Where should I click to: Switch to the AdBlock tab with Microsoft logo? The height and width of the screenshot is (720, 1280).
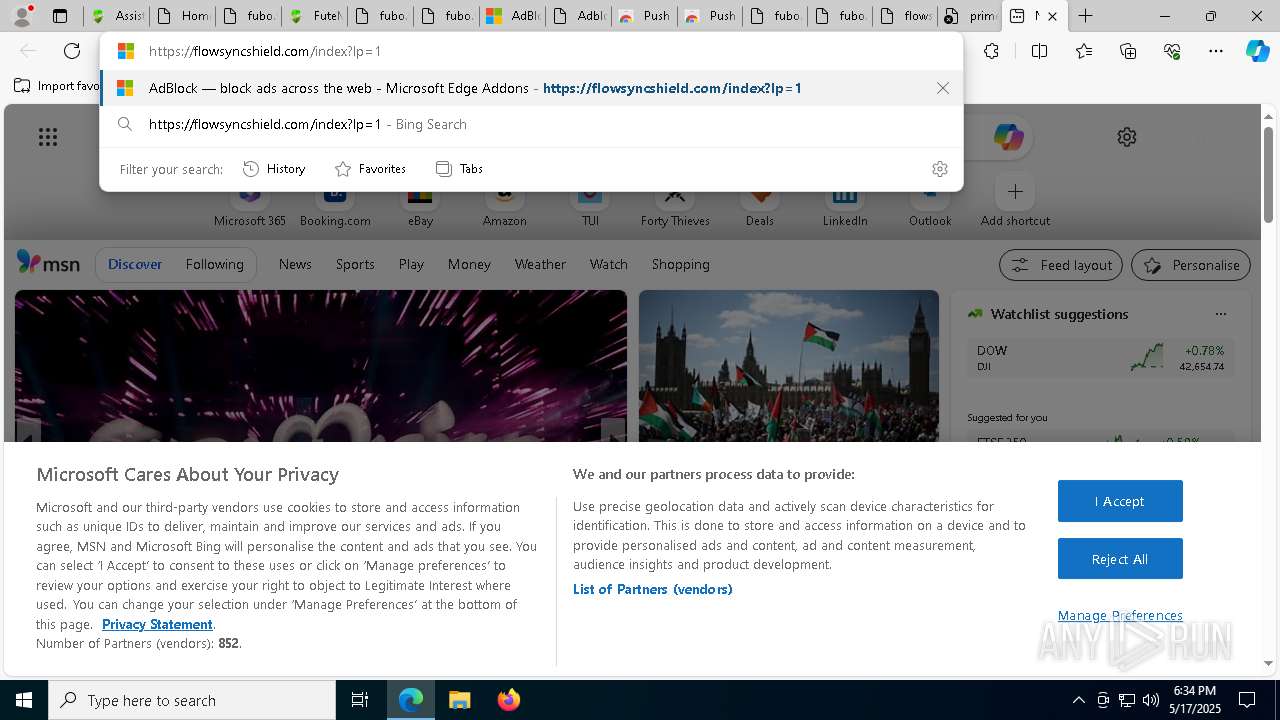(511, 16)
